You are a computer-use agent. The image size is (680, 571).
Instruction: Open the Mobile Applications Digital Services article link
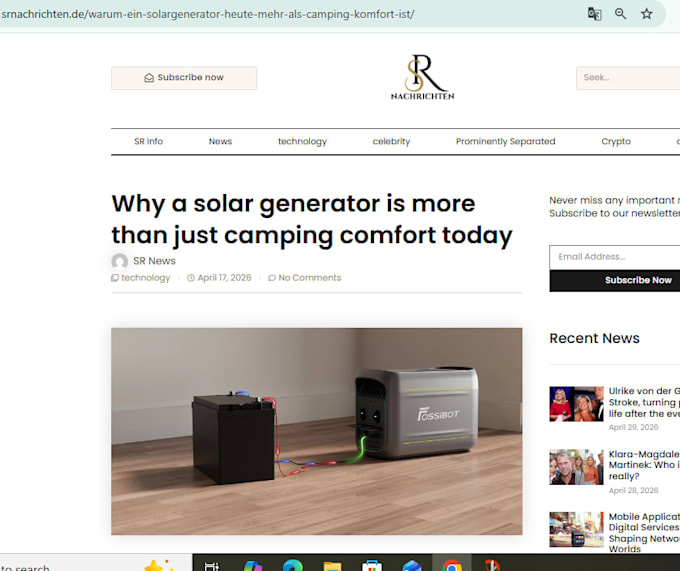(x=644, y=533)
